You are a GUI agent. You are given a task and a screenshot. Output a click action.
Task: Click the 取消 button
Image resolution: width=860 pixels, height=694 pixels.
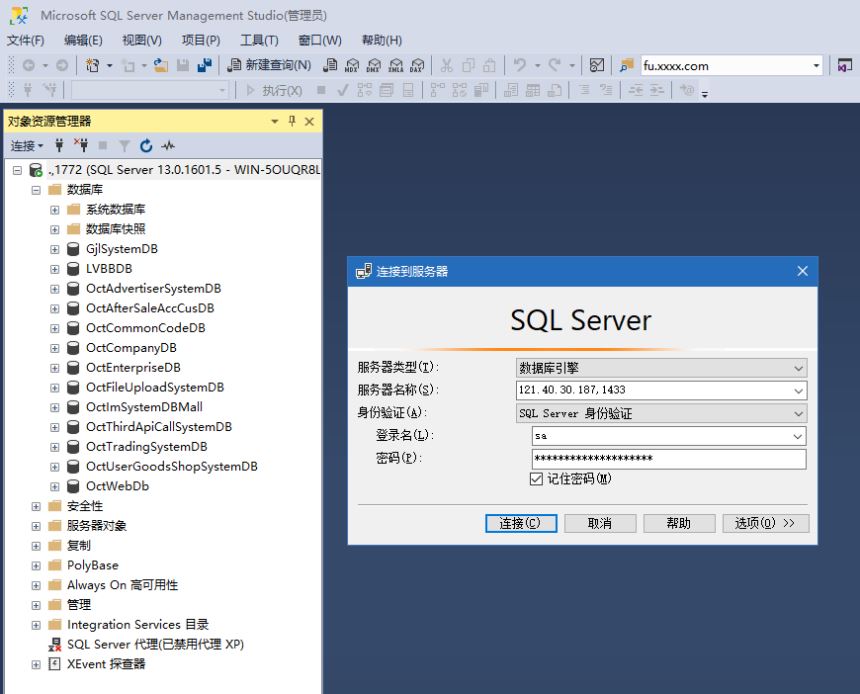[x=599, y=523]
